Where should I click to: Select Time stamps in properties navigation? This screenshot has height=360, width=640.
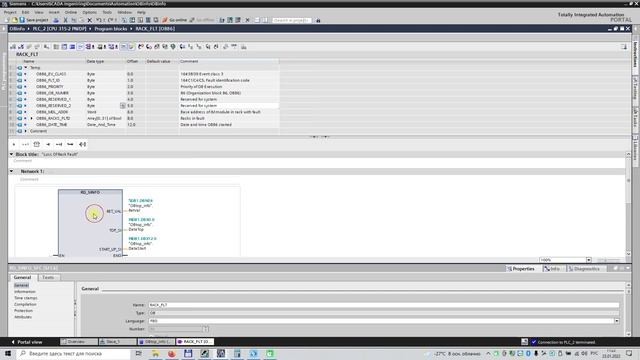[x=26, y=298]
